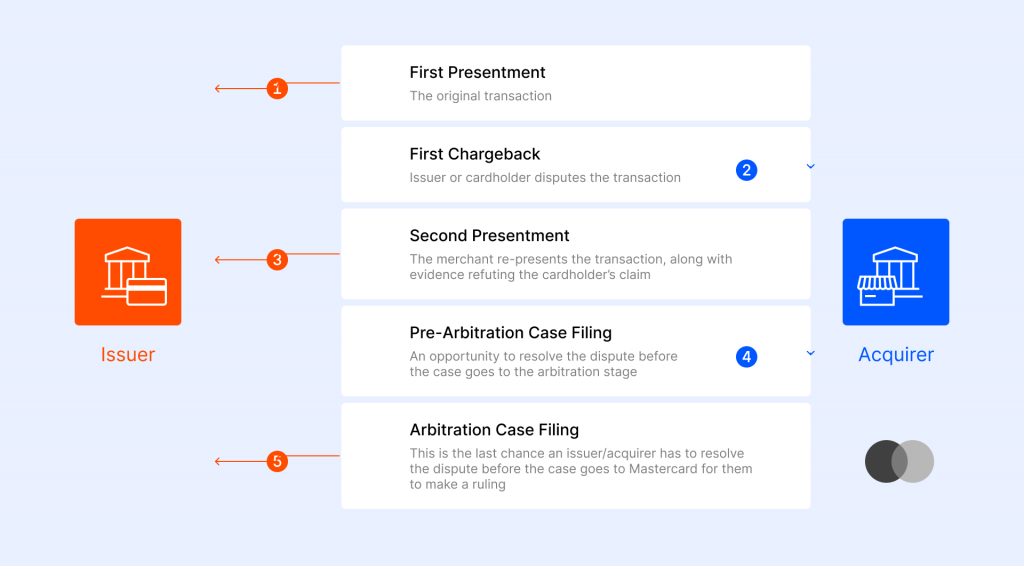Viewport: 1024px width, 566px height.
Task: Click the First Chargeback heading
Action: (x=474, y=154)
